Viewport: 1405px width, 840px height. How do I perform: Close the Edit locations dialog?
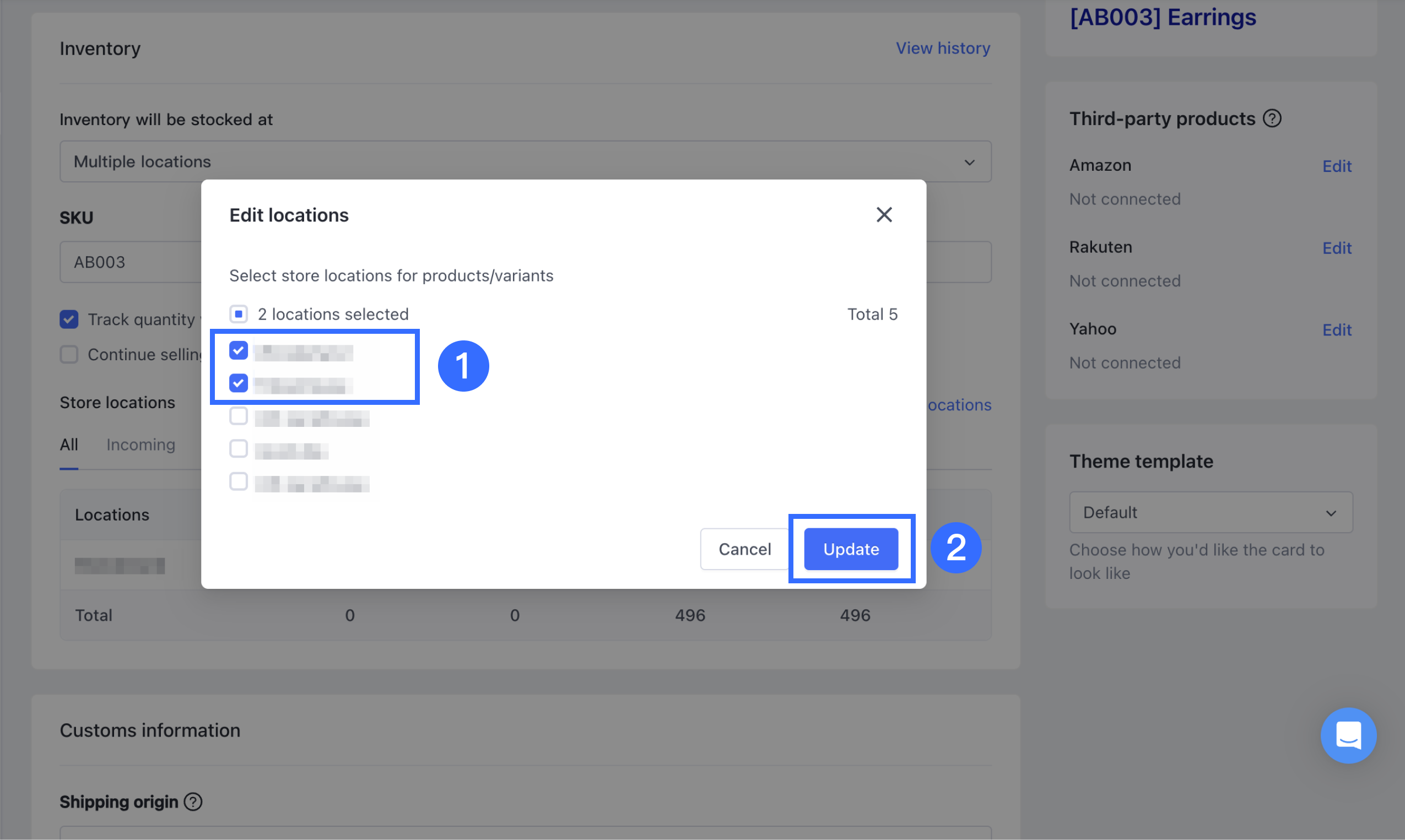click(884, 214)
